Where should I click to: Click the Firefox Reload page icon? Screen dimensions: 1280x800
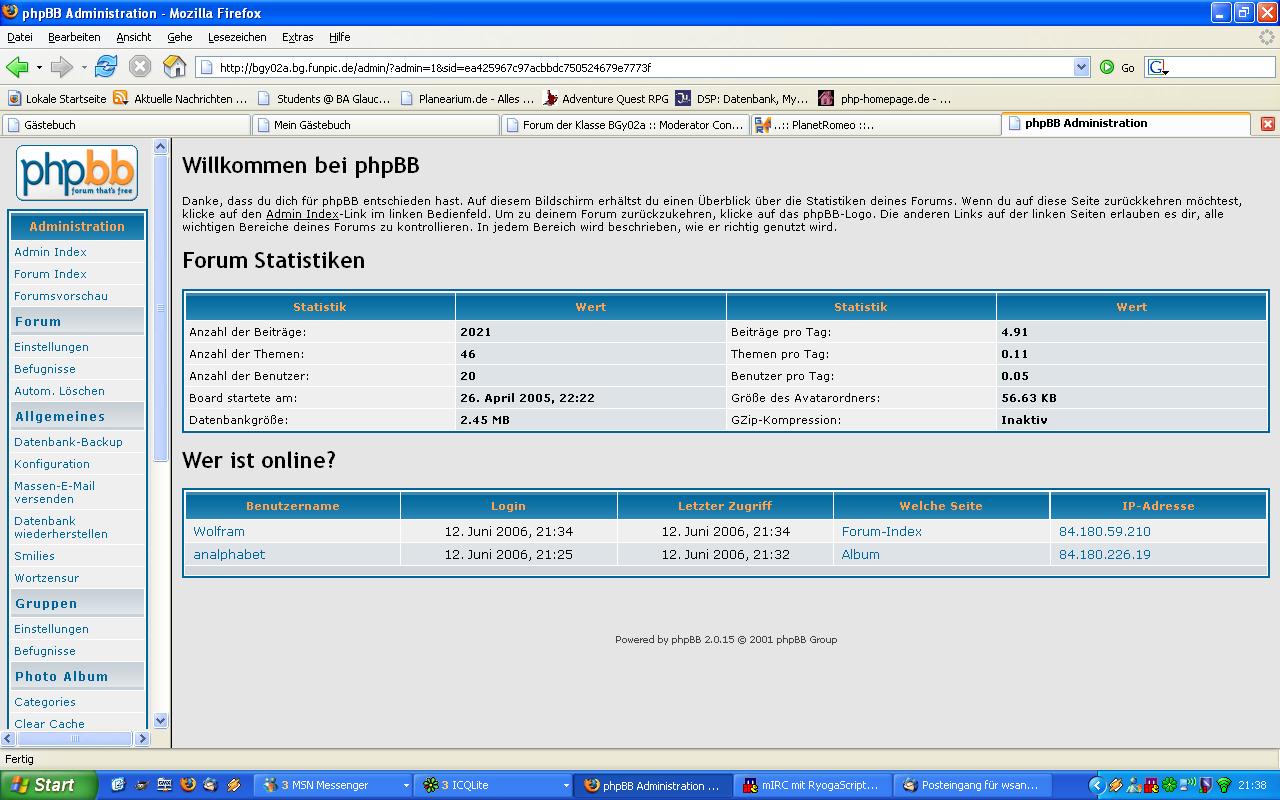click(x=106, y=67)
